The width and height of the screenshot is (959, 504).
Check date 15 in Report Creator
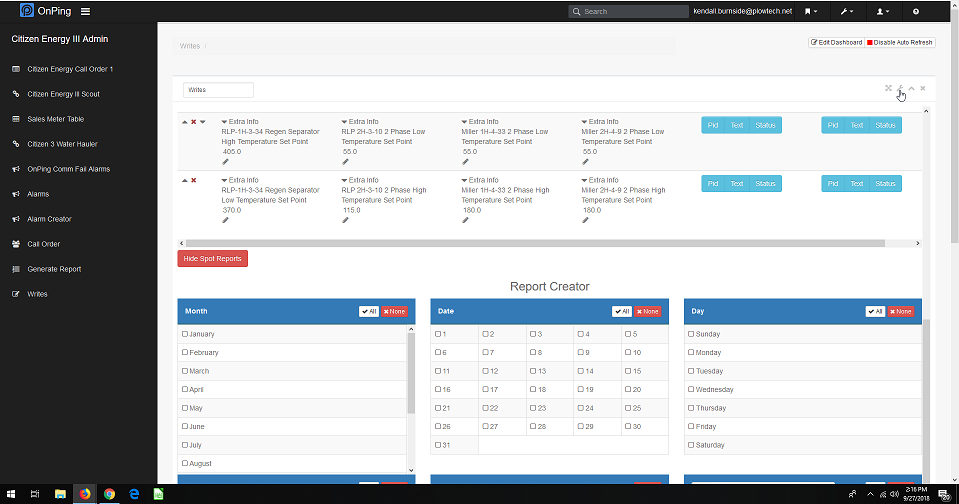point(627,371)
